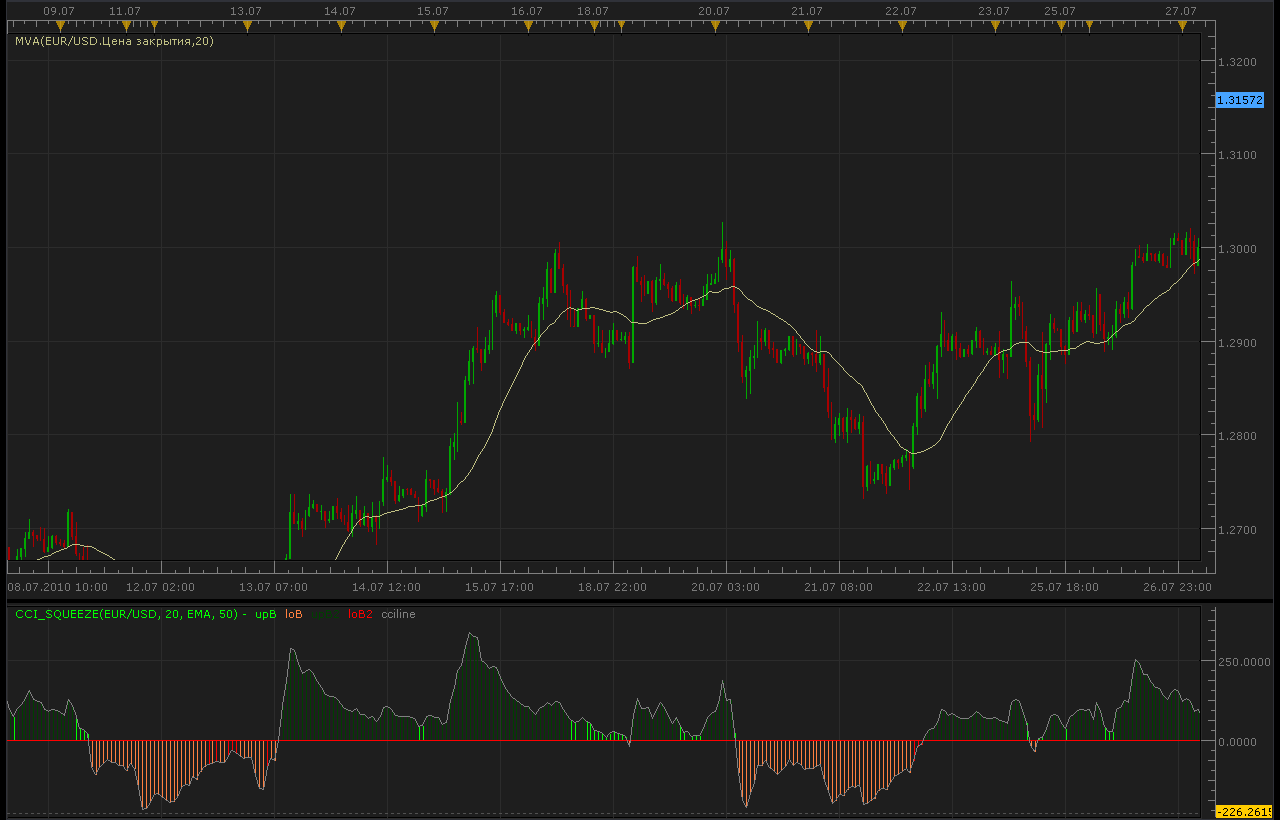Select the 20.07 day marker
The image size is (1280, 820).
[714, 25]
